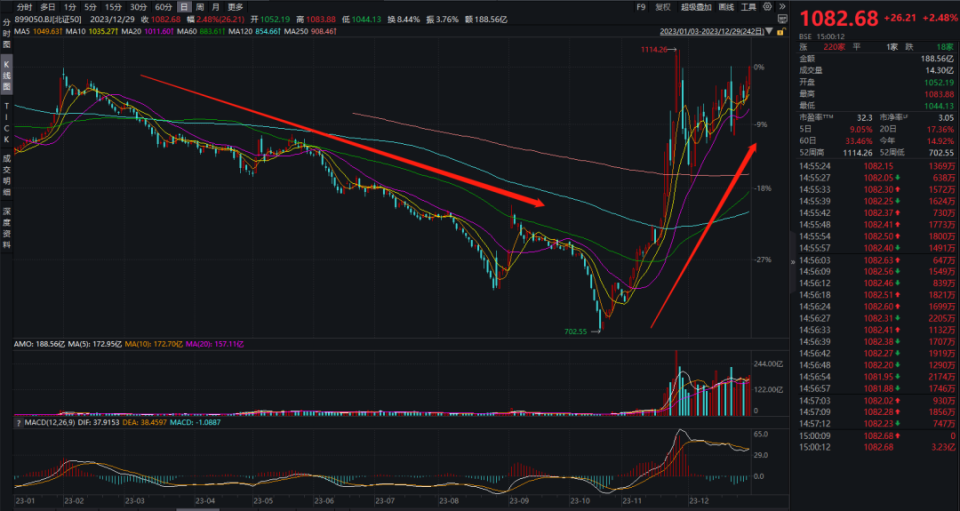Screen dimensions: 960x511
Task: Select the 15:00:12 trade tick row
Action: pos(876,447)
